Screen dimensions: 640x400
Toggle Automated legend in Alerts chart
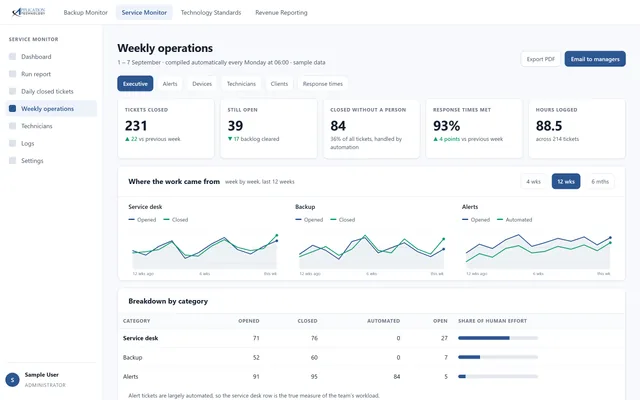(x=515, y=220)
